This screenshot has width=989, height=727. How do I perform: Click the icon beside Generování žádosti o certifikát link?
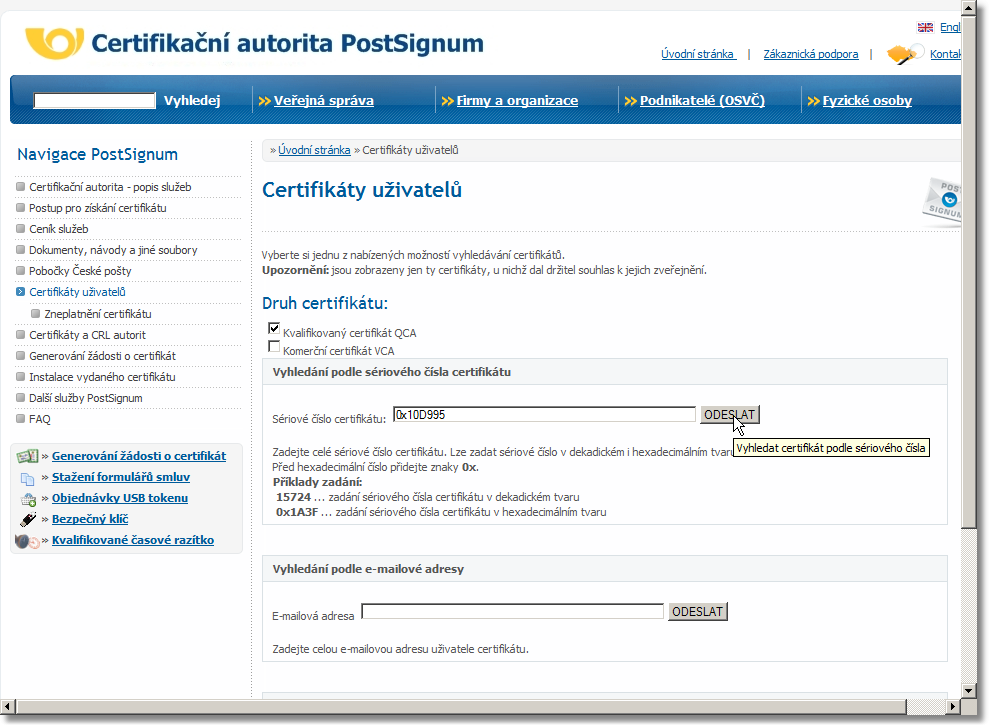pyautogui.click(x=27, y=456)
